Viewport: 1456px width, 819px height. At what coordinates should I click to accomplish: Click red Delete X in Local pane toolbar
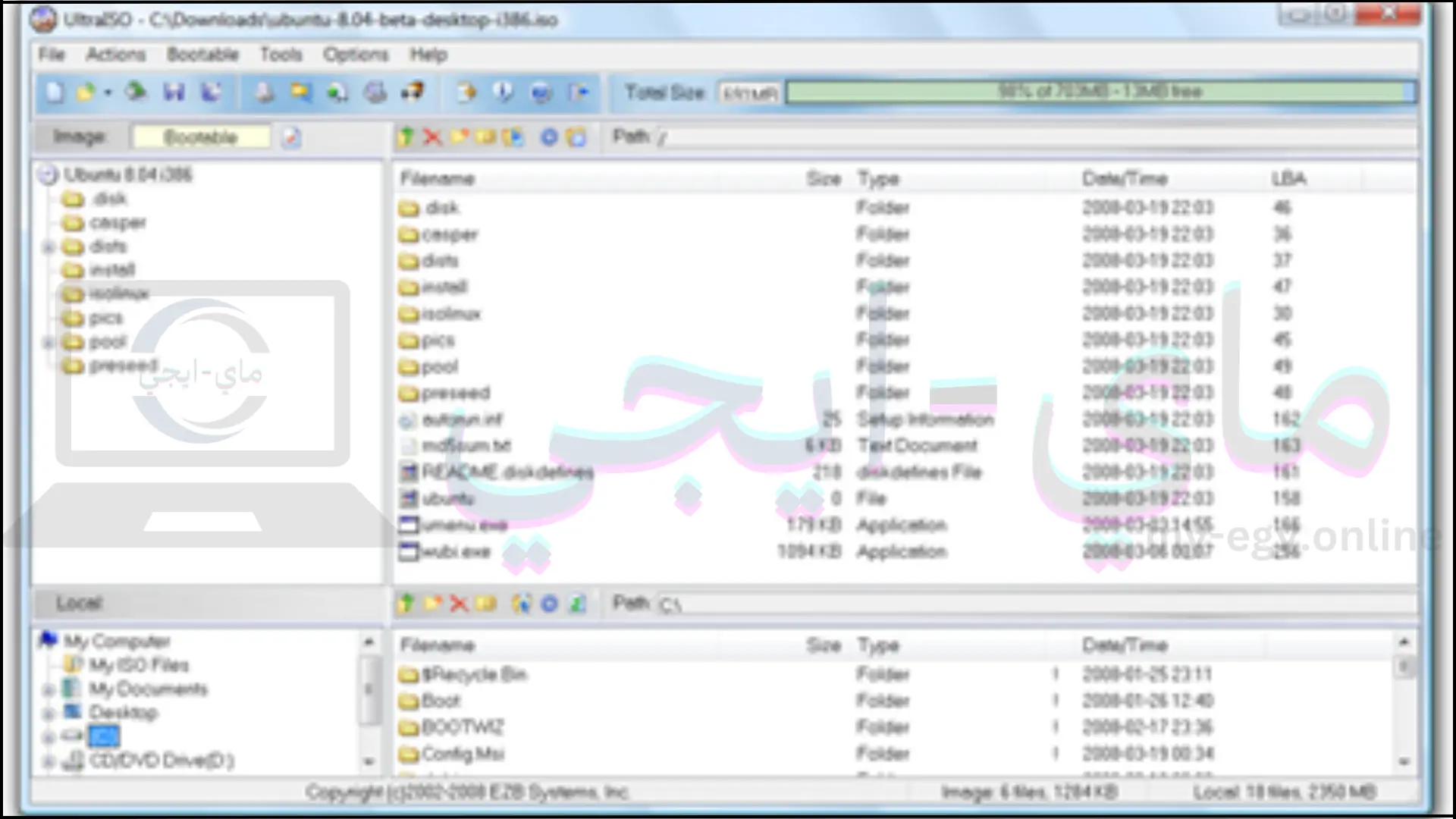point(459,604)
